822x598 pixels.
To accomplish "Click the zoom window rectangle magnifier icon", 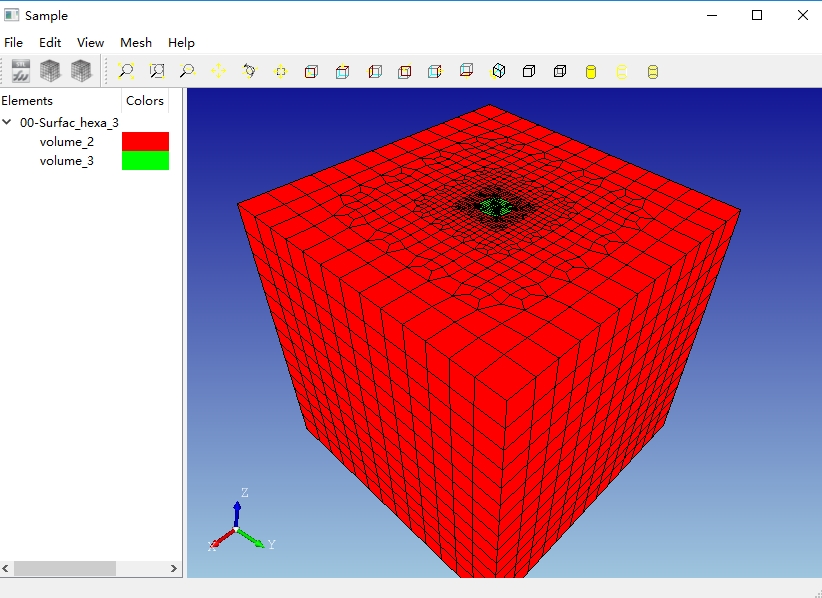I will coord(157,71).
